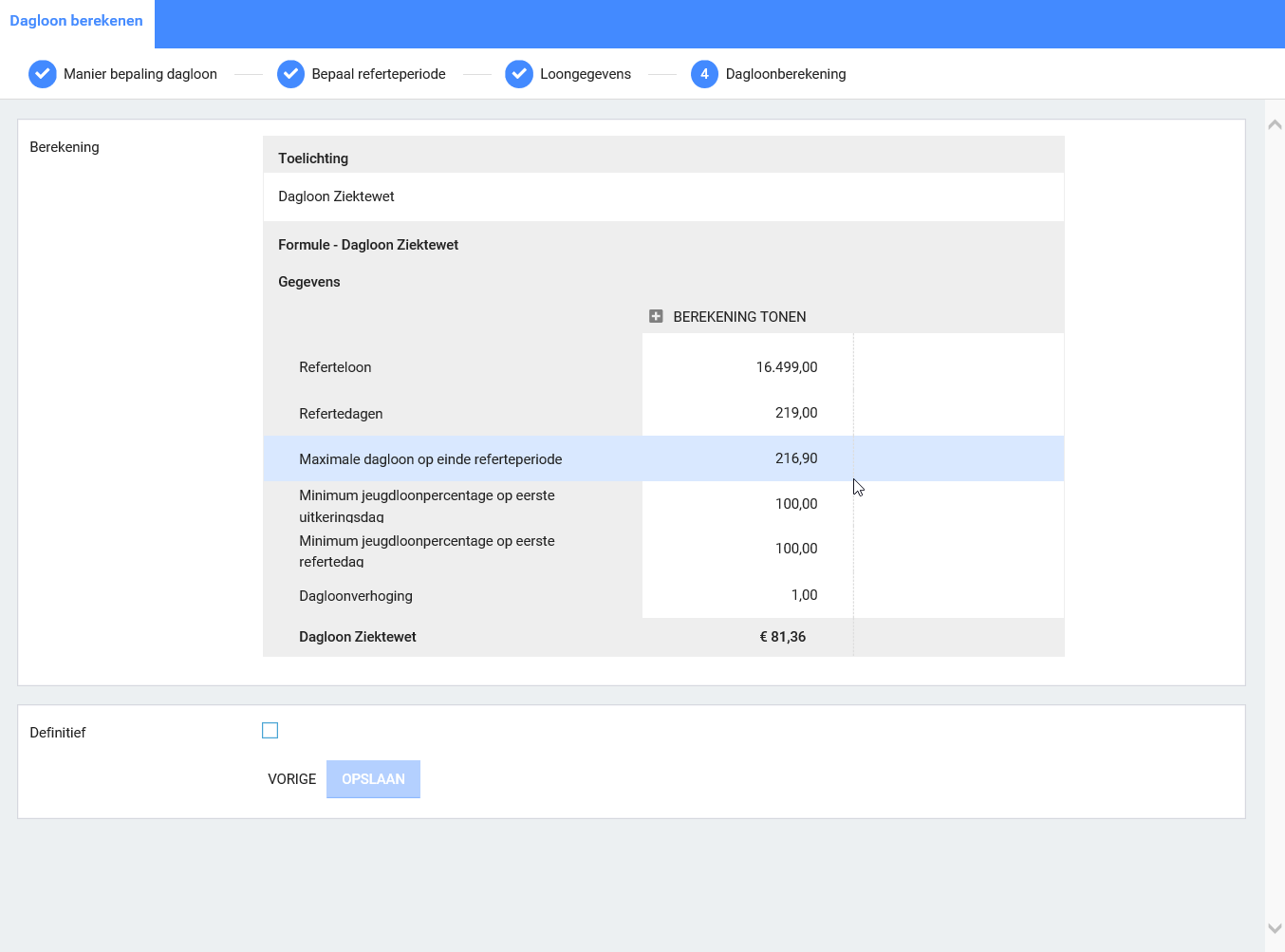Go to Bepaal referteperiode step label
This screenshot has width=1285, height=952.
[378, 74]
